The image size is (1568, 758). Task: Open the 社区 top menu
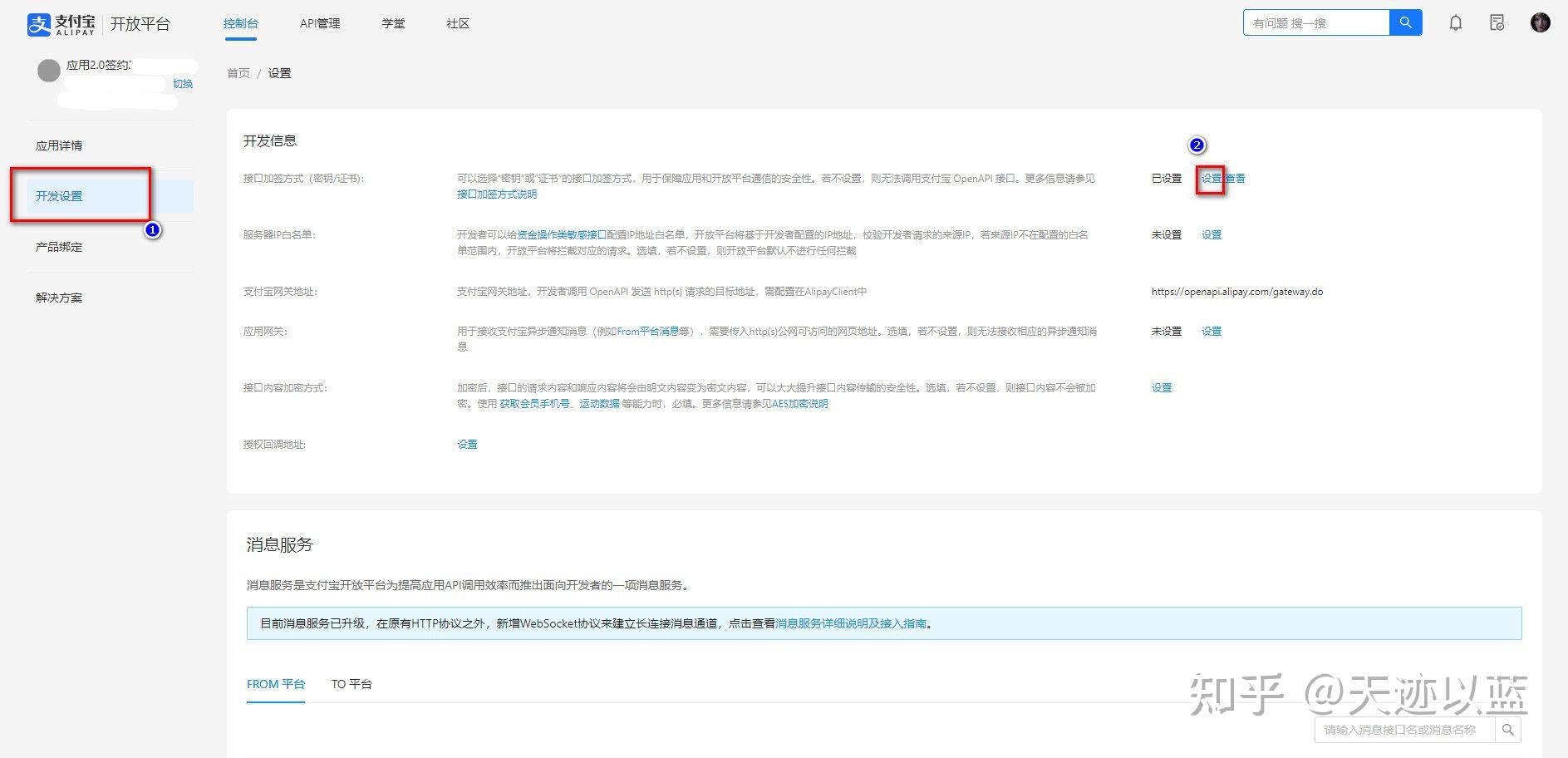[x=458, y=23]
